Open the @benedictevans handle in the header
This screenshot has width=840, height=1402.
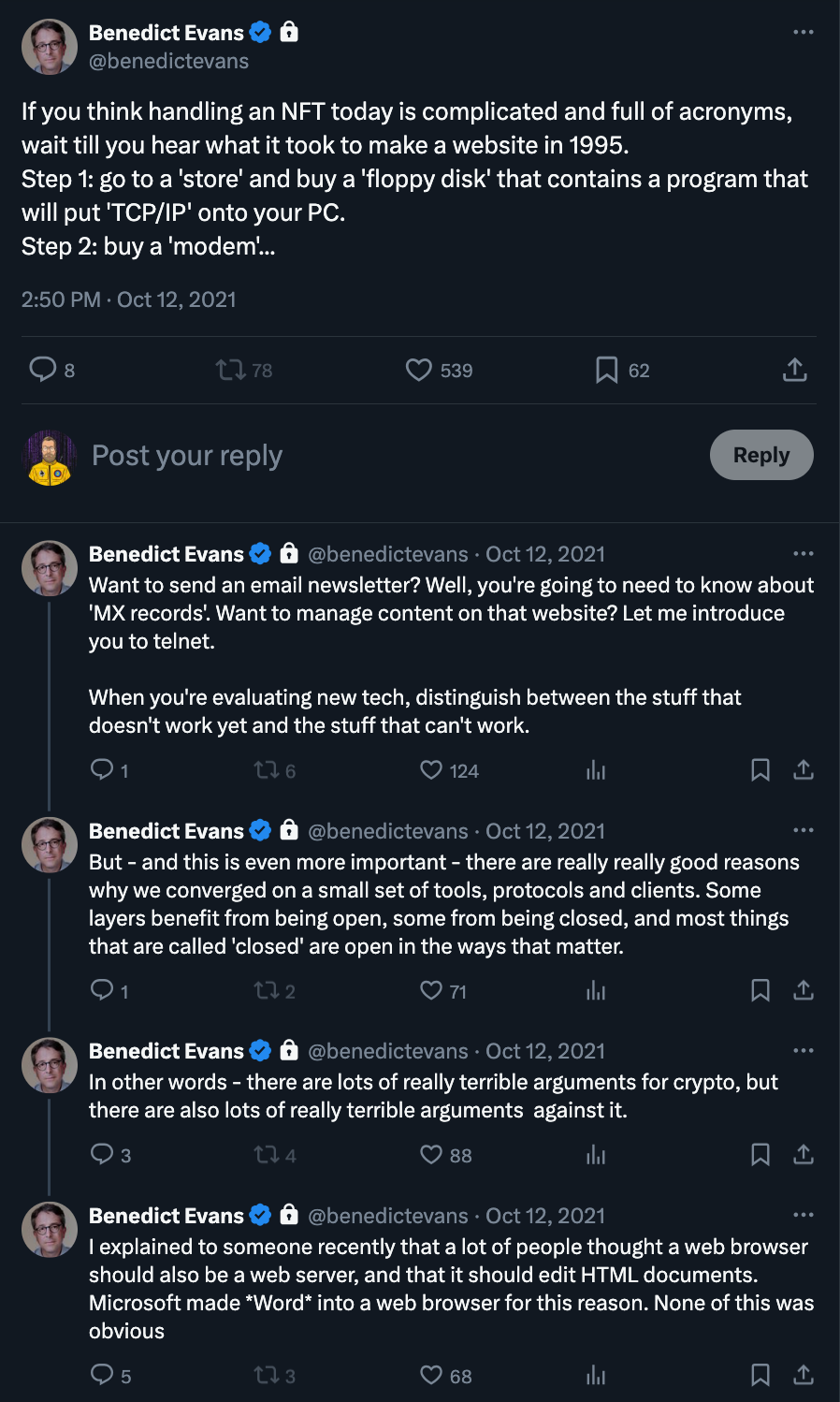[x=168, y=61]
